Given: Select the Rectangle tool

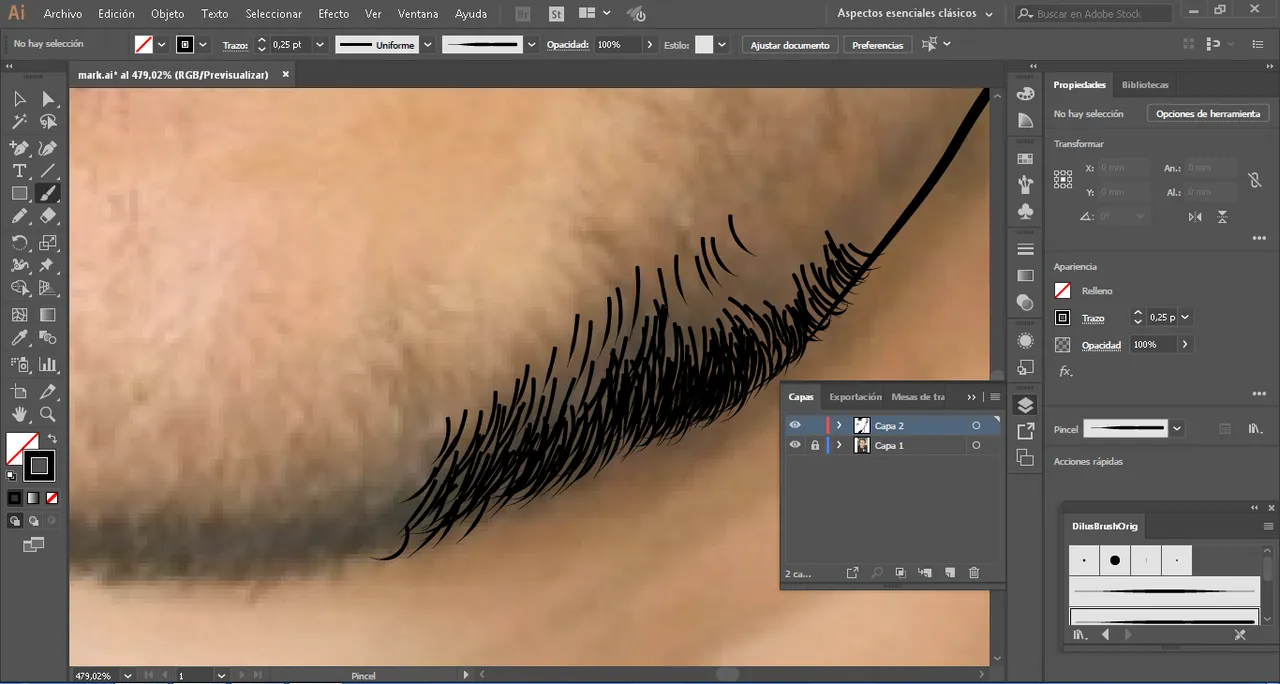Looking at the screenshot, I should [19, 194].
